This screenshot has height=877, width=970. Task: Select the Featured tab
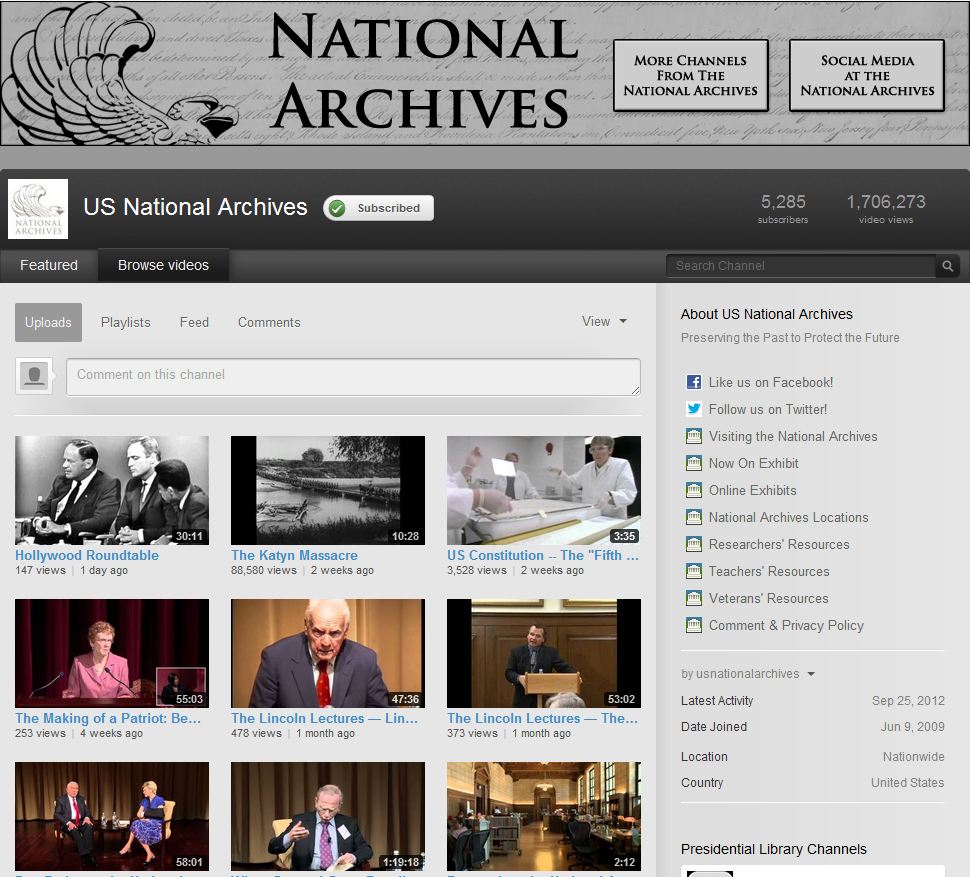coord(49,265)
